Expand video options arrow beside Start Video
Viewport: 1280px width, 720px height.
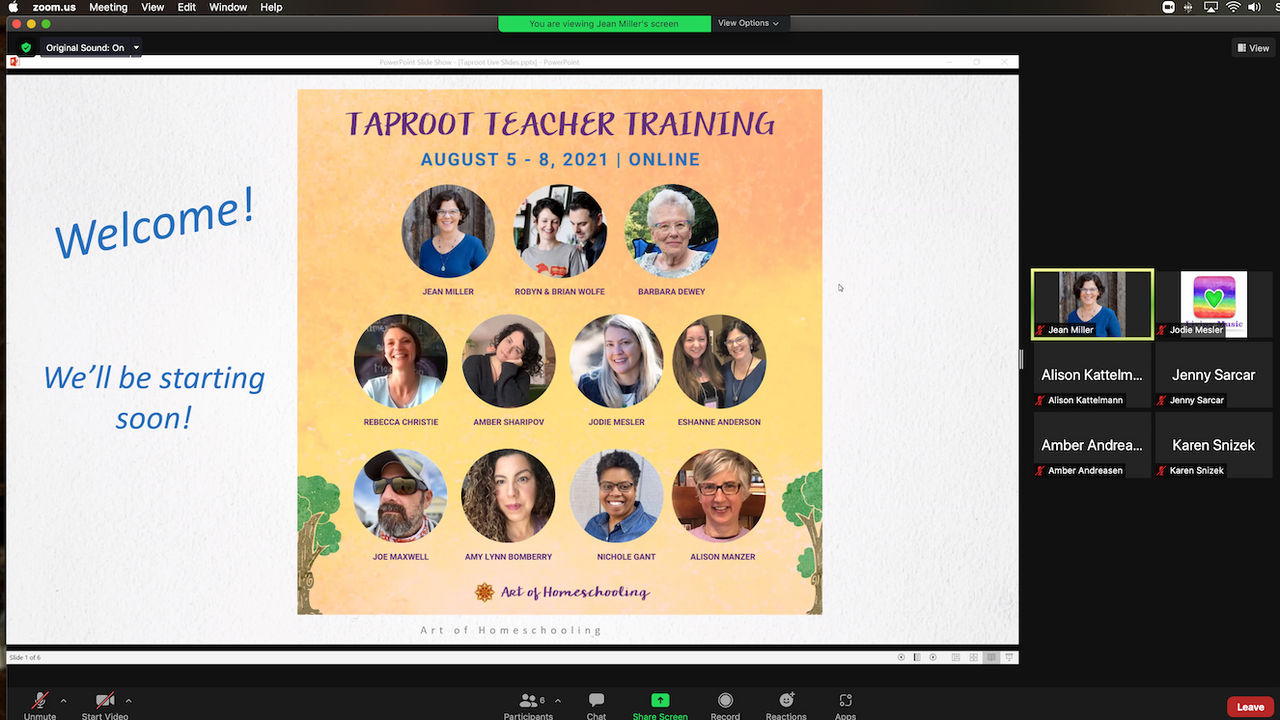click(x=128, y=700)
